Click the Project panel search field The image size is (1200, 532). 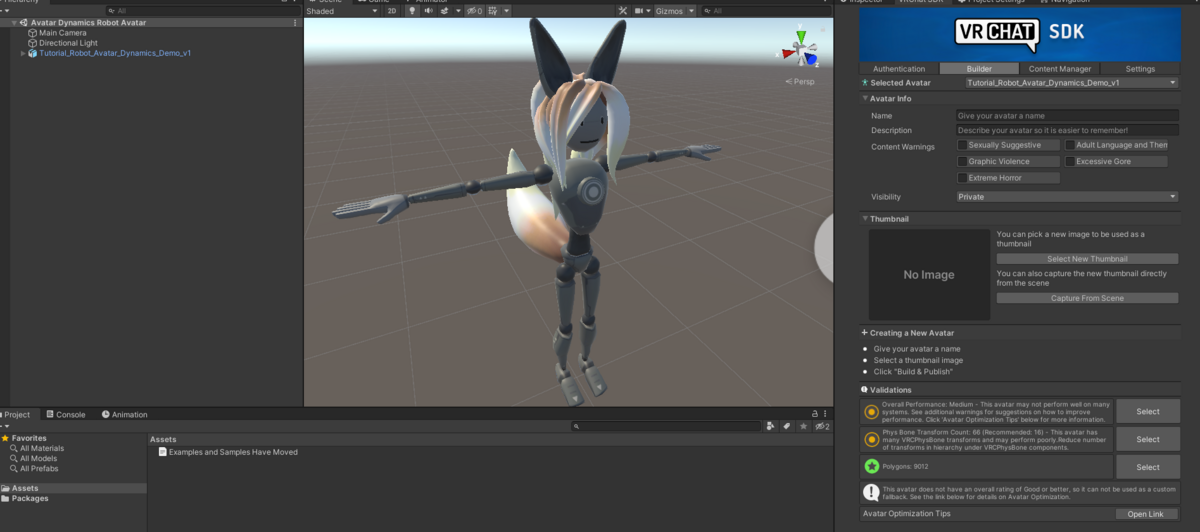[x=666, y=426]
